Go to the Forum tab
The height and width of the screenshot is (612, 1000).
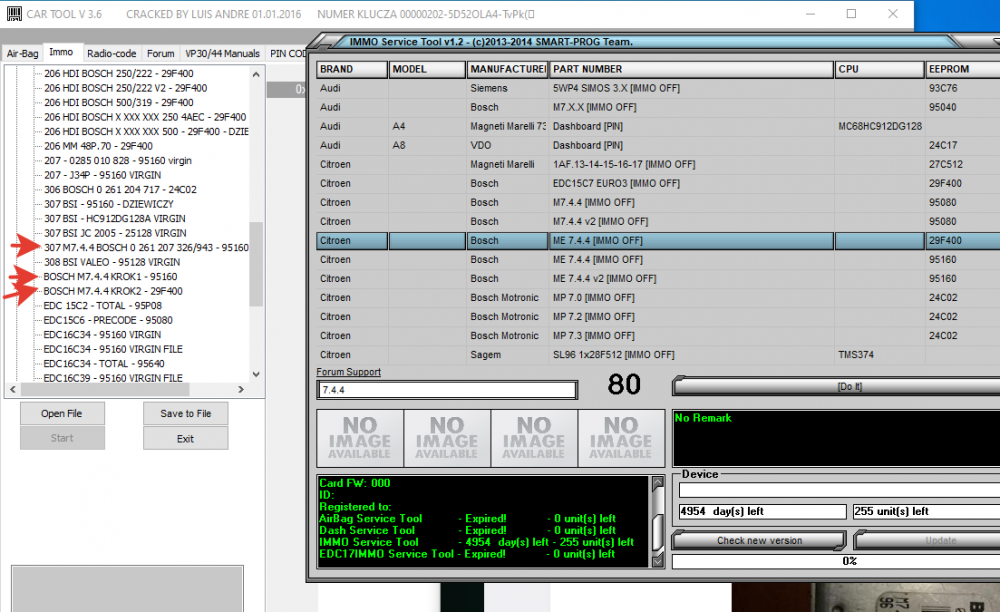pos(161,54)
